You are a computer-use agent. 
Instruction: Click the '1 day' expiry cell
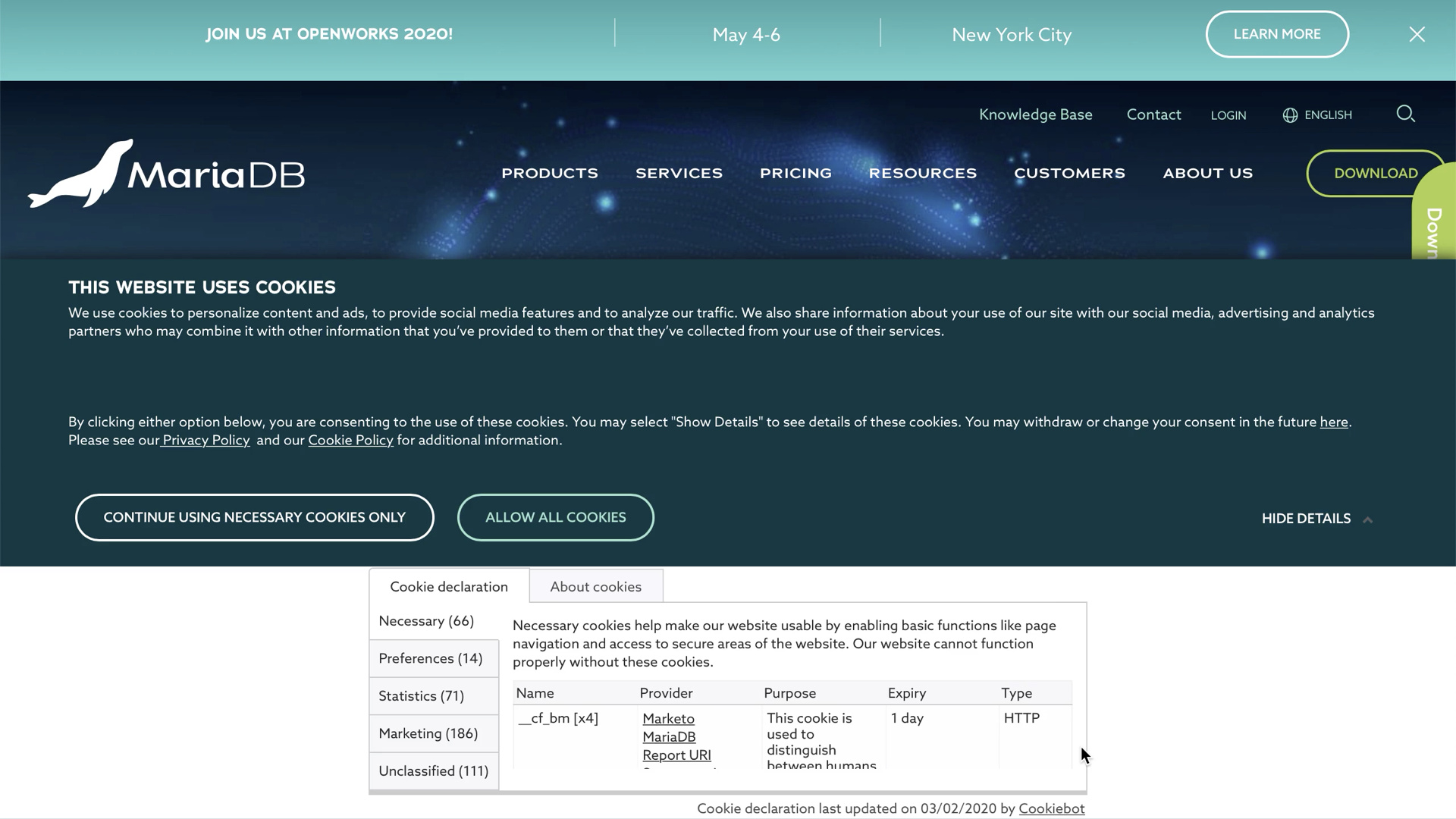(907, 718)
